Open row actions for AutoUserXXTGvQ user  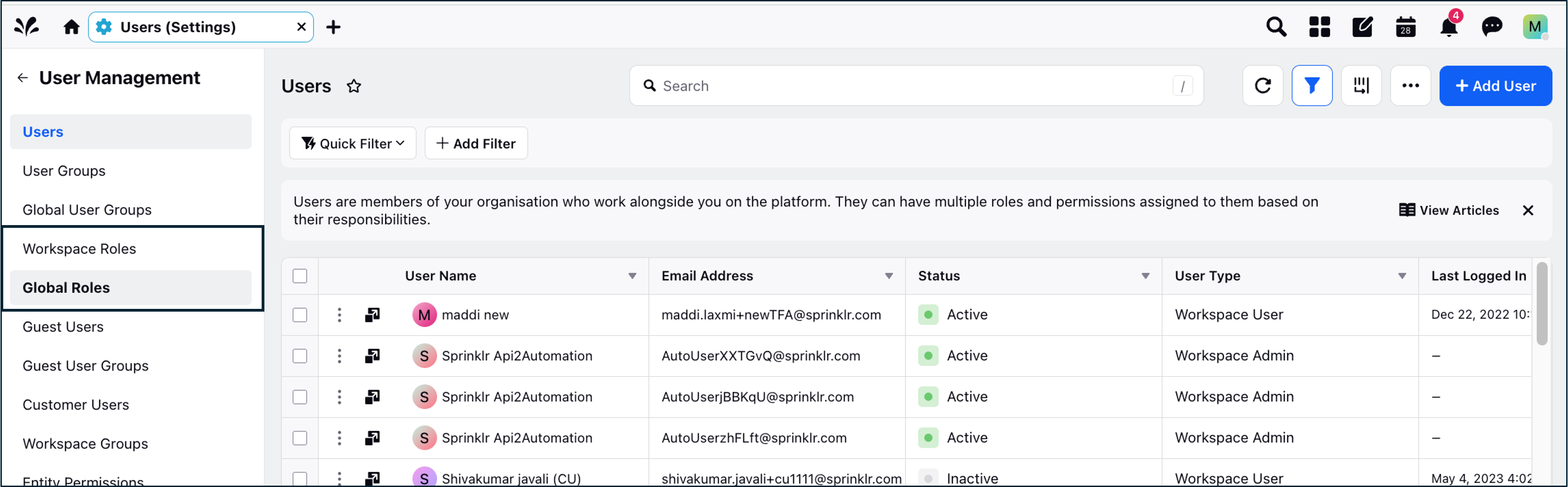coord(339,356)
